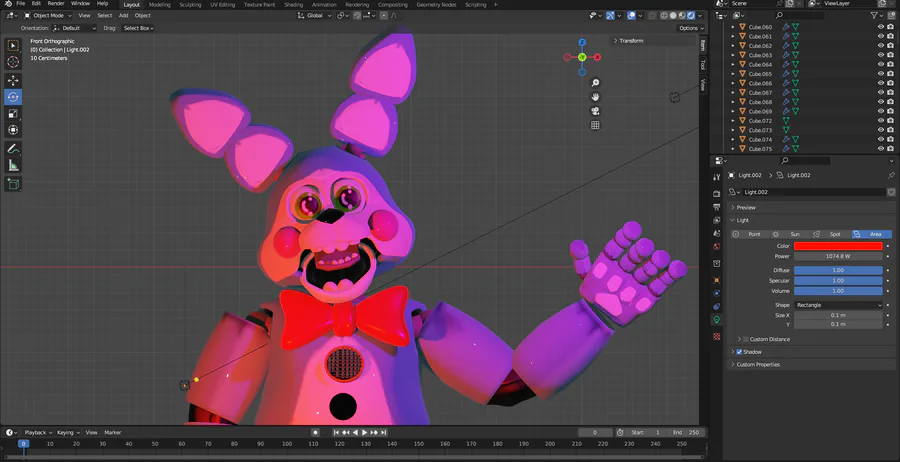The width and height of the screenshot is (900, 462).
Task: Toggle X-ray mode in viewport header
Action: coord(653,15)
